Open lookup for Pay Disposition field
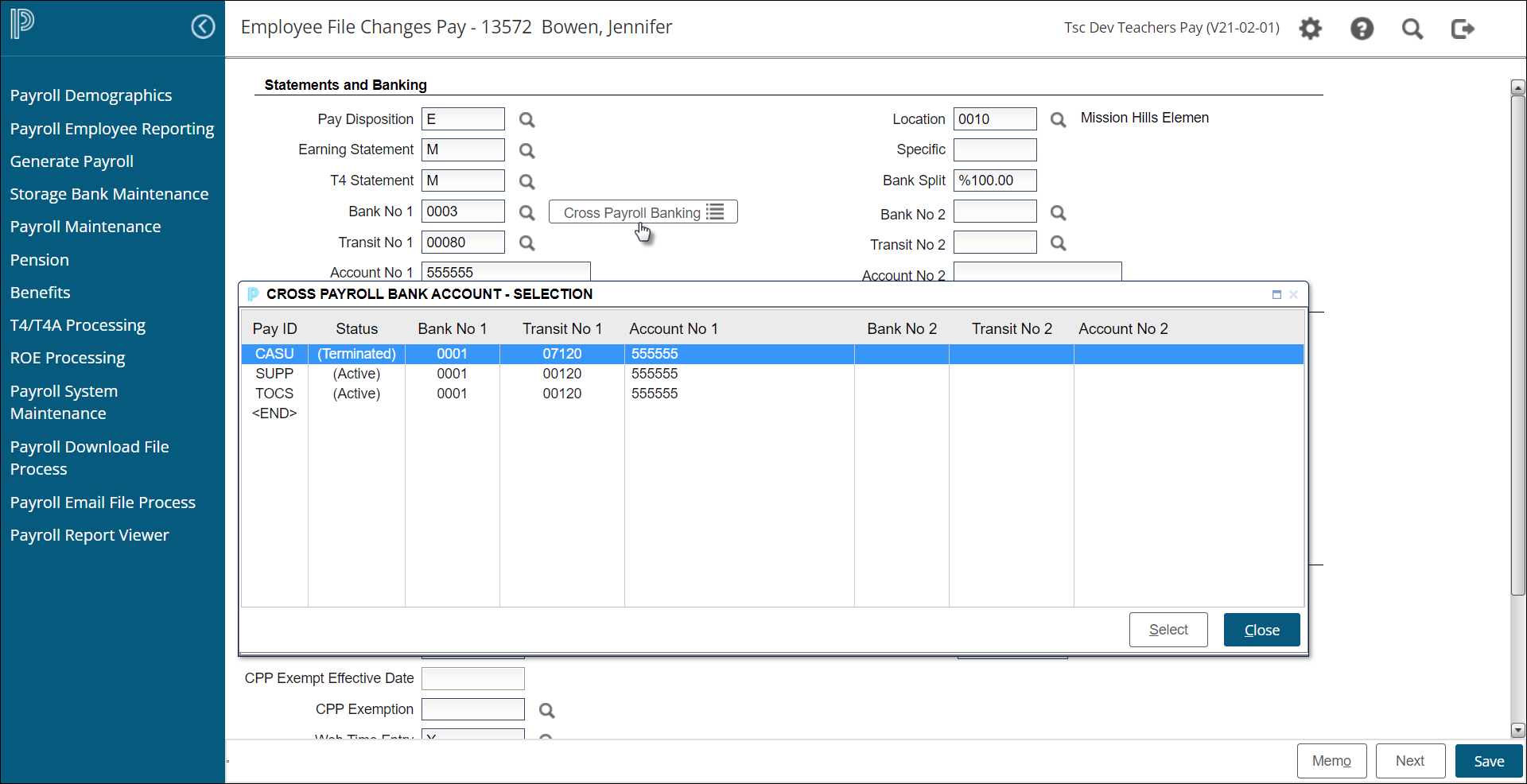The image size is (1527, 784). [526, 120]
